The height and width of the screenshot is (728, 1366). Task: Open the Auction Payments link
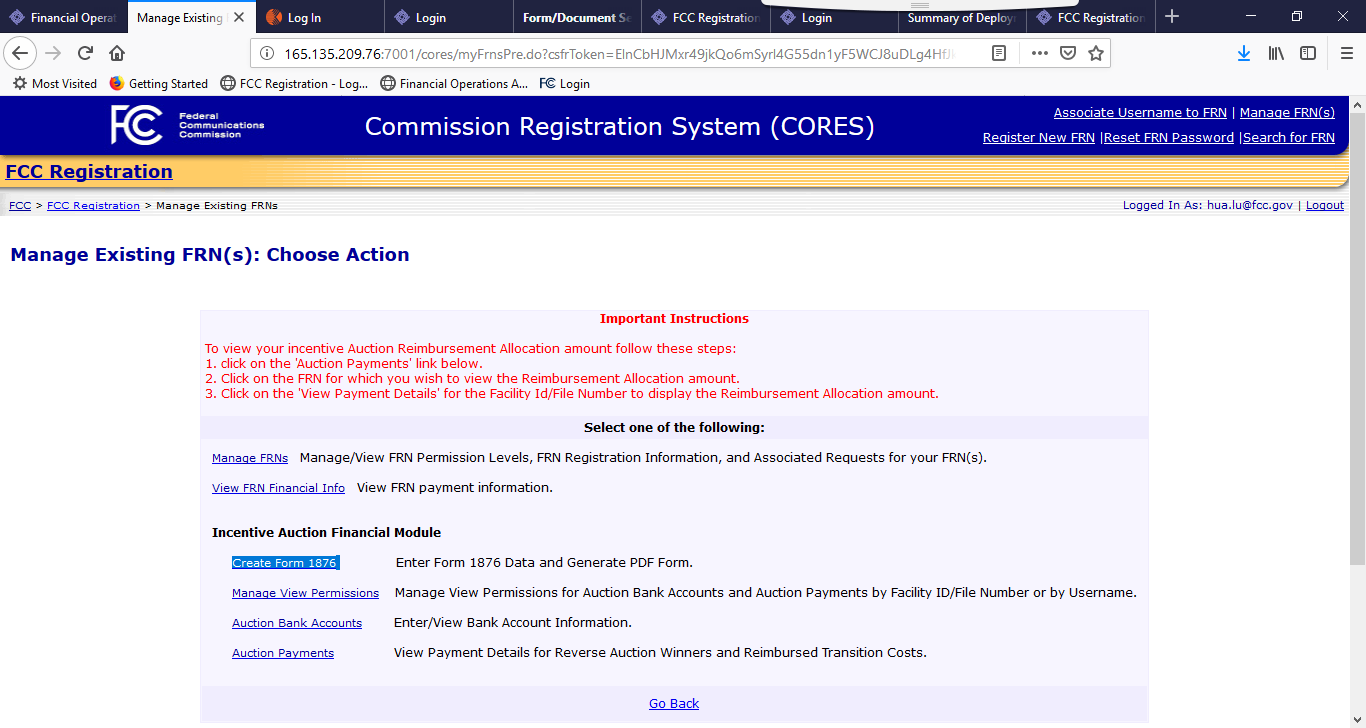283,653
